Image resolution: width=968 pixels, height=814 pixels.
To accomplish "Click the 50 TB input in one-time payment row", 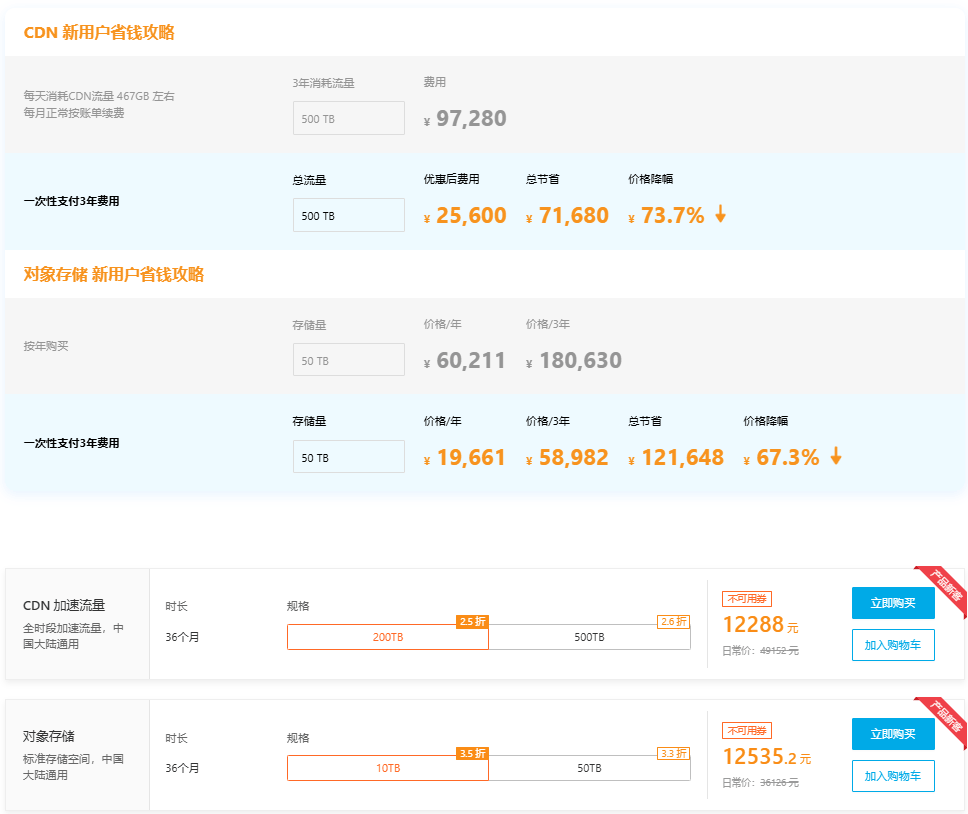I will tap(348, 457).
